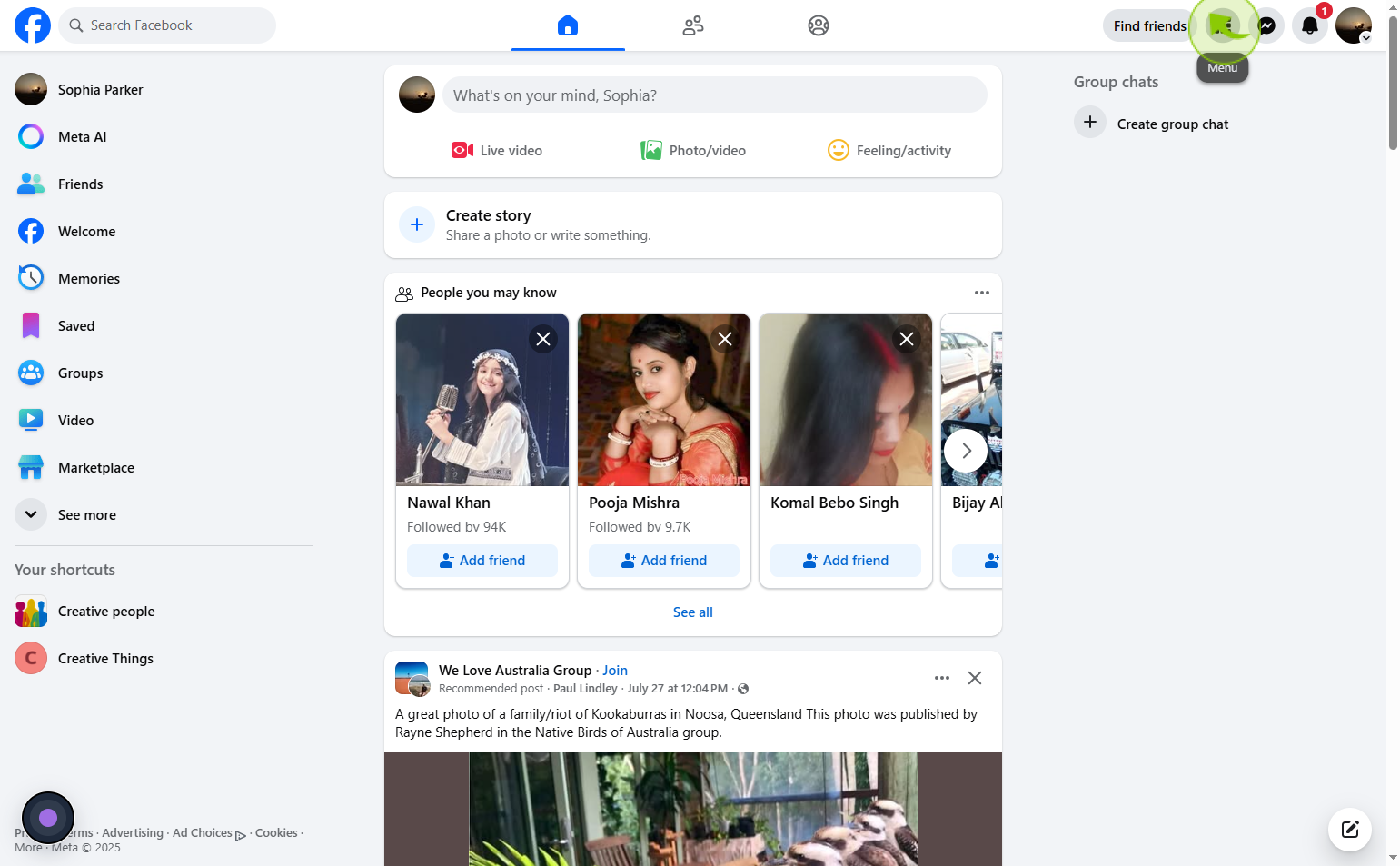Hide the We Love Australia Group post
The width and height of the screenshot is (1400, 866).
975,678
